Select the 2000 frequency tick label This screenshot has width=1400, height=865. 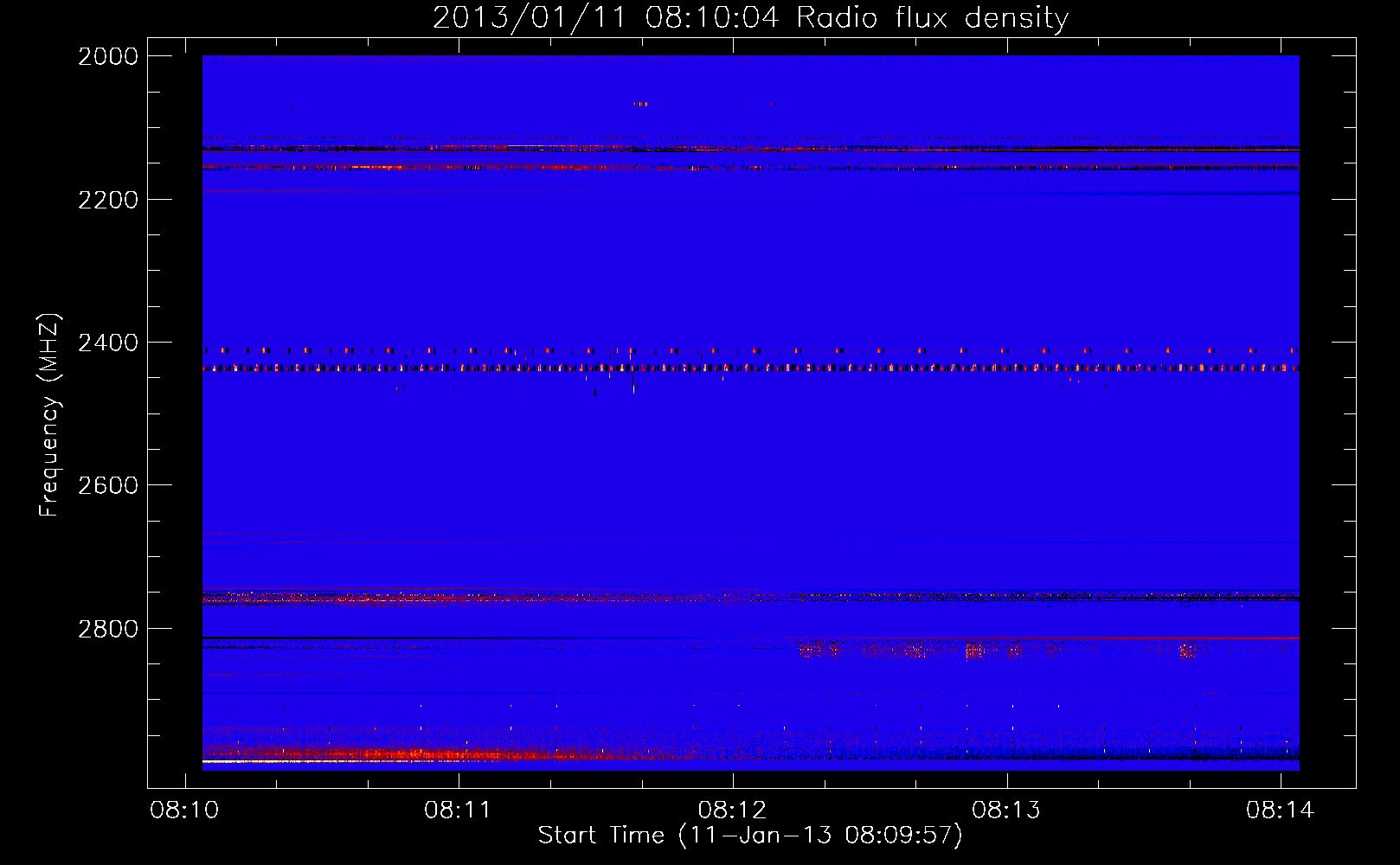click(108, 56)
